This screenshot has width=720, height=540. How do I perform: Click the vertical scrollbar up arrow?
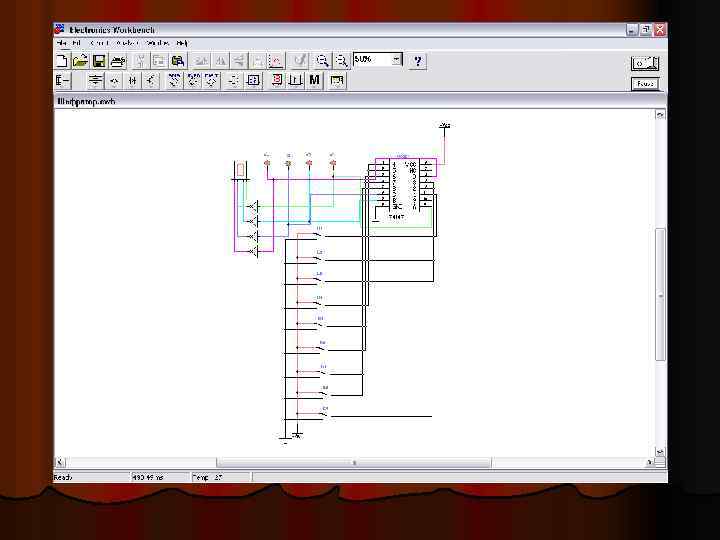tap(660, 115)
